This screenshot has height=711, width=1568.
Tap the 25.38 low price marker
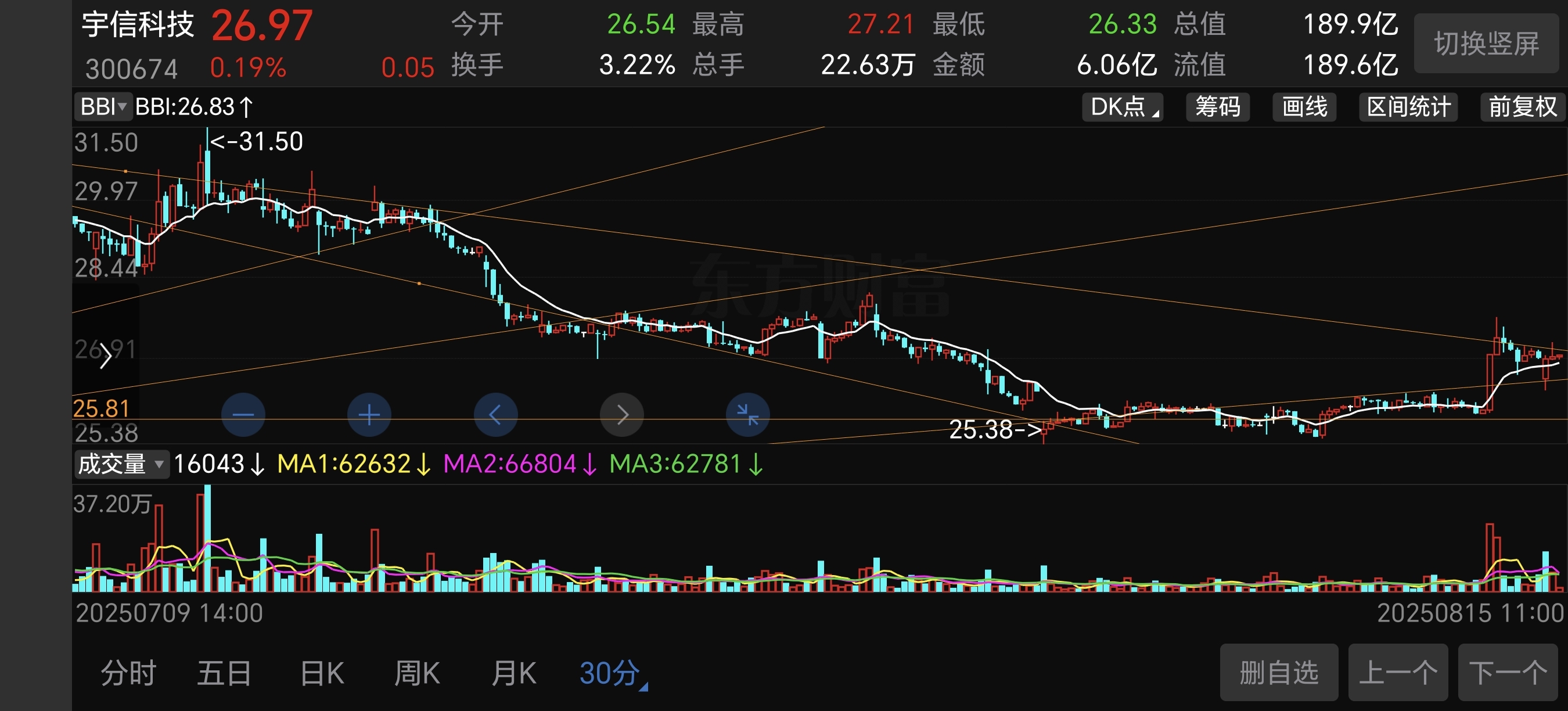pos(995,430)
